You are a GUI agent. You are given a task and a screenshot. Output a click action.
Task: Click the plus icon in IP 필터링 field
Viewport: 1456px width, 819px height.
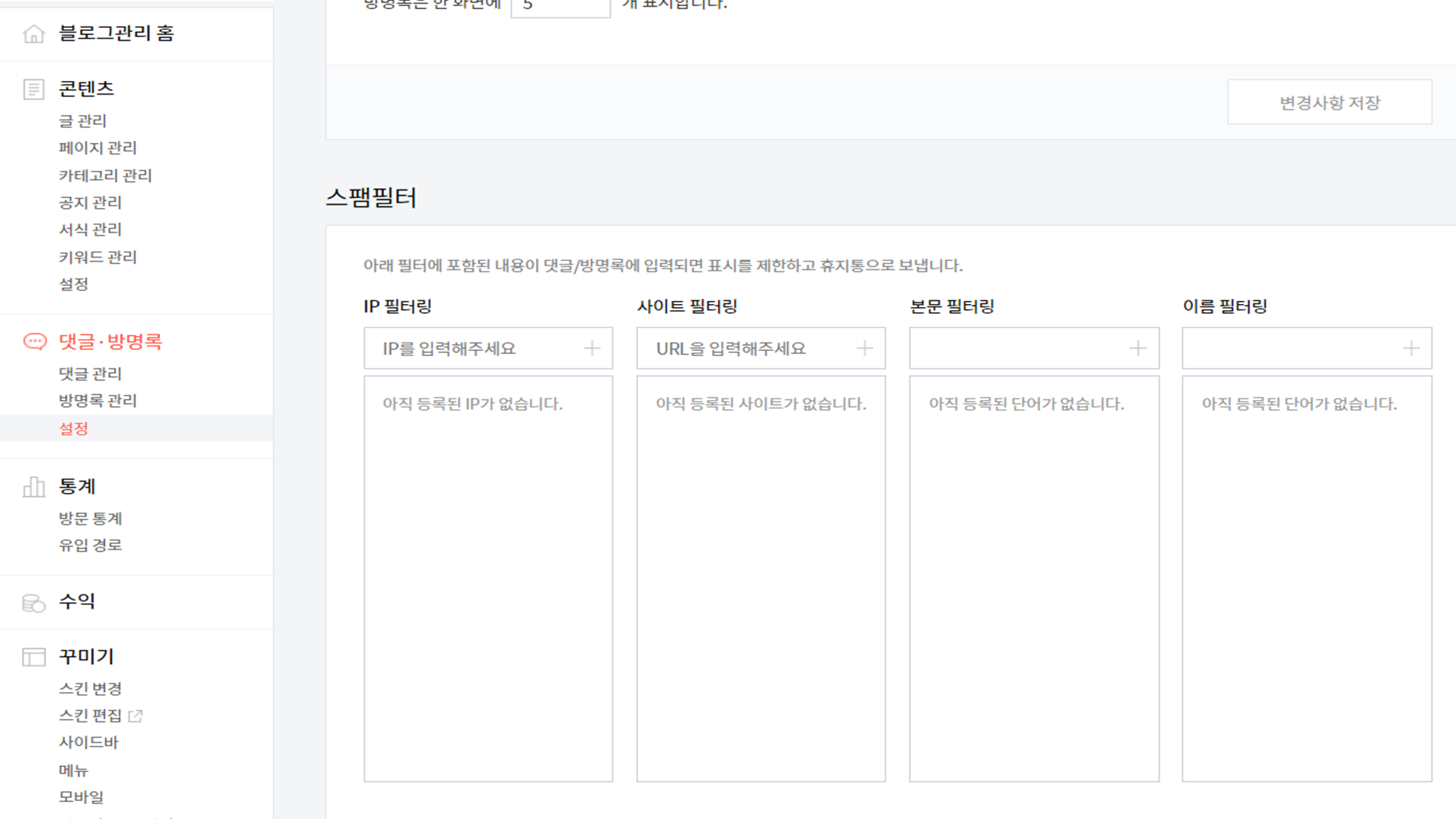592,349
